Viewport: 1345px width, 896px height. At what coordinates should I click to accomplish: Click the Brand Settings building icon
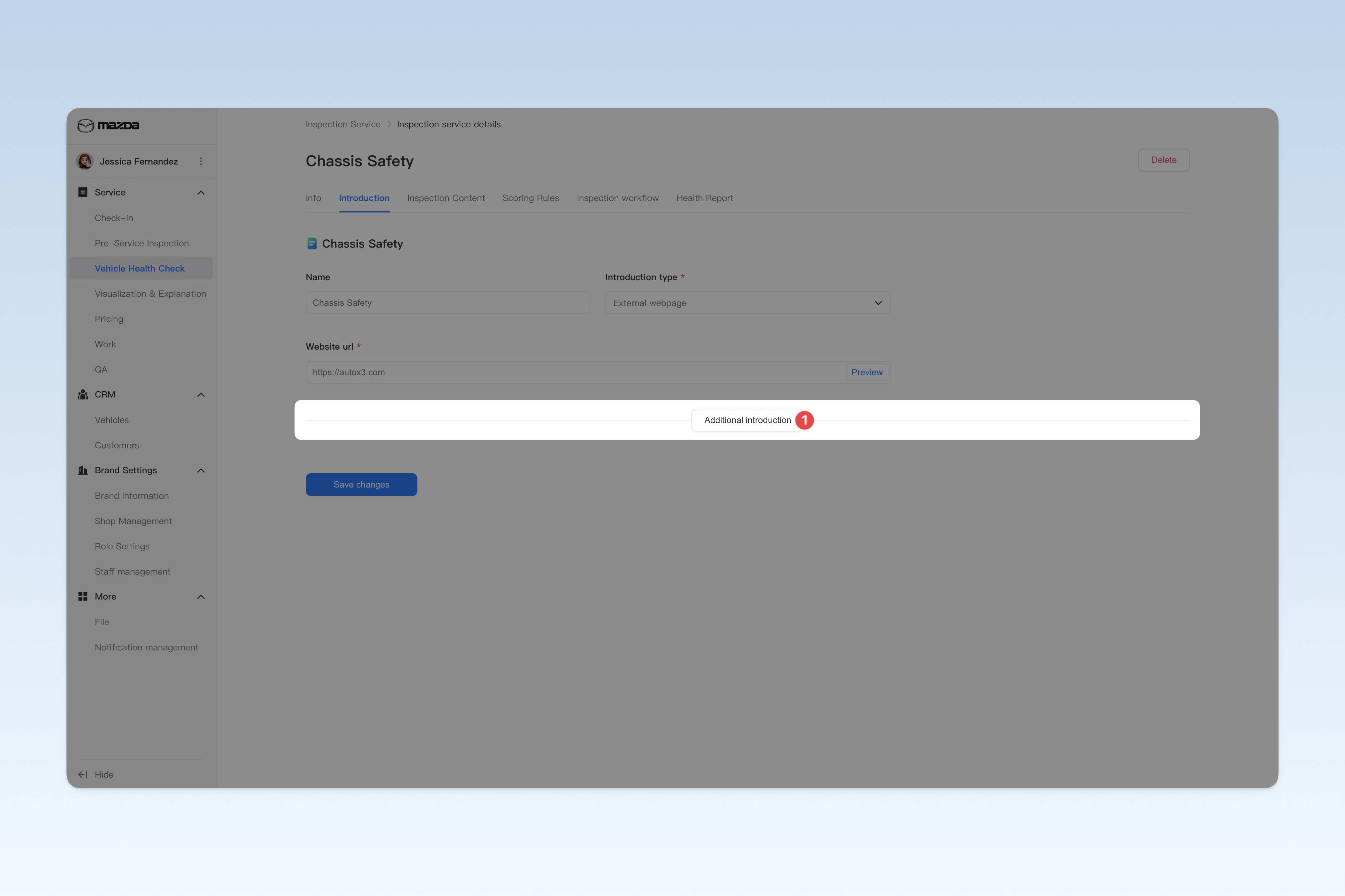pos(83,470)
